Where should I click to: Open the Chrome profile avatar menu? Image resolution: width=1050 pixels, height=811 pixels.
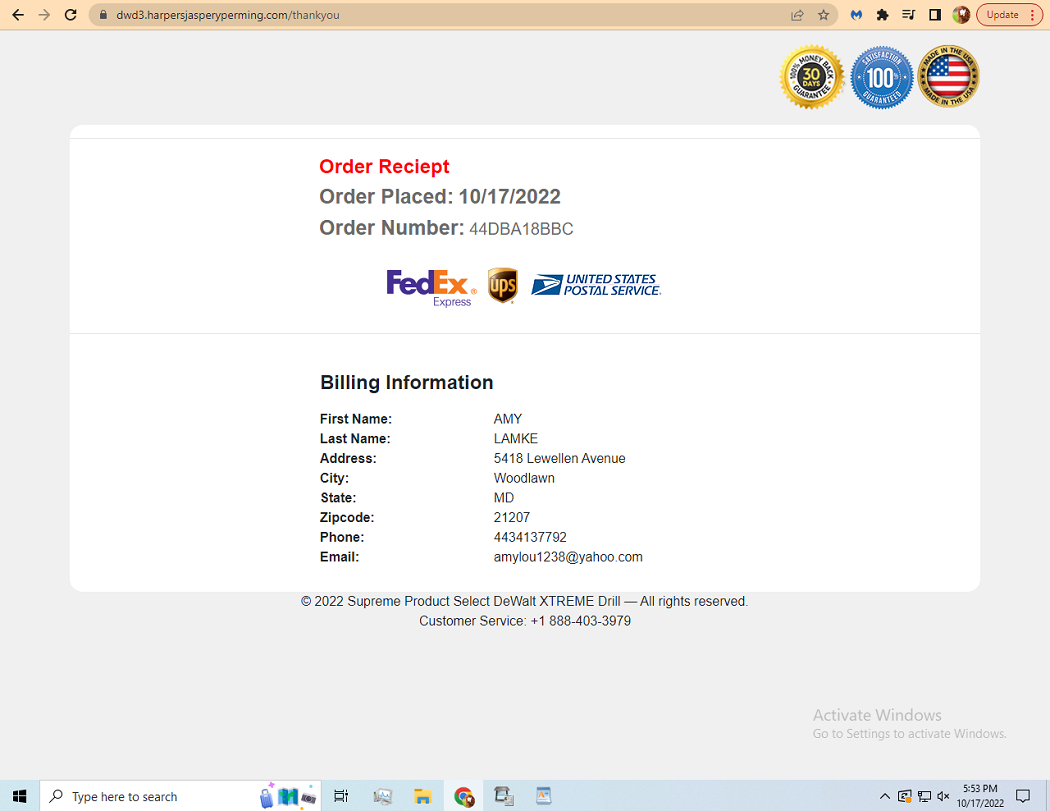pyautogui.click(x=961, y=15)
